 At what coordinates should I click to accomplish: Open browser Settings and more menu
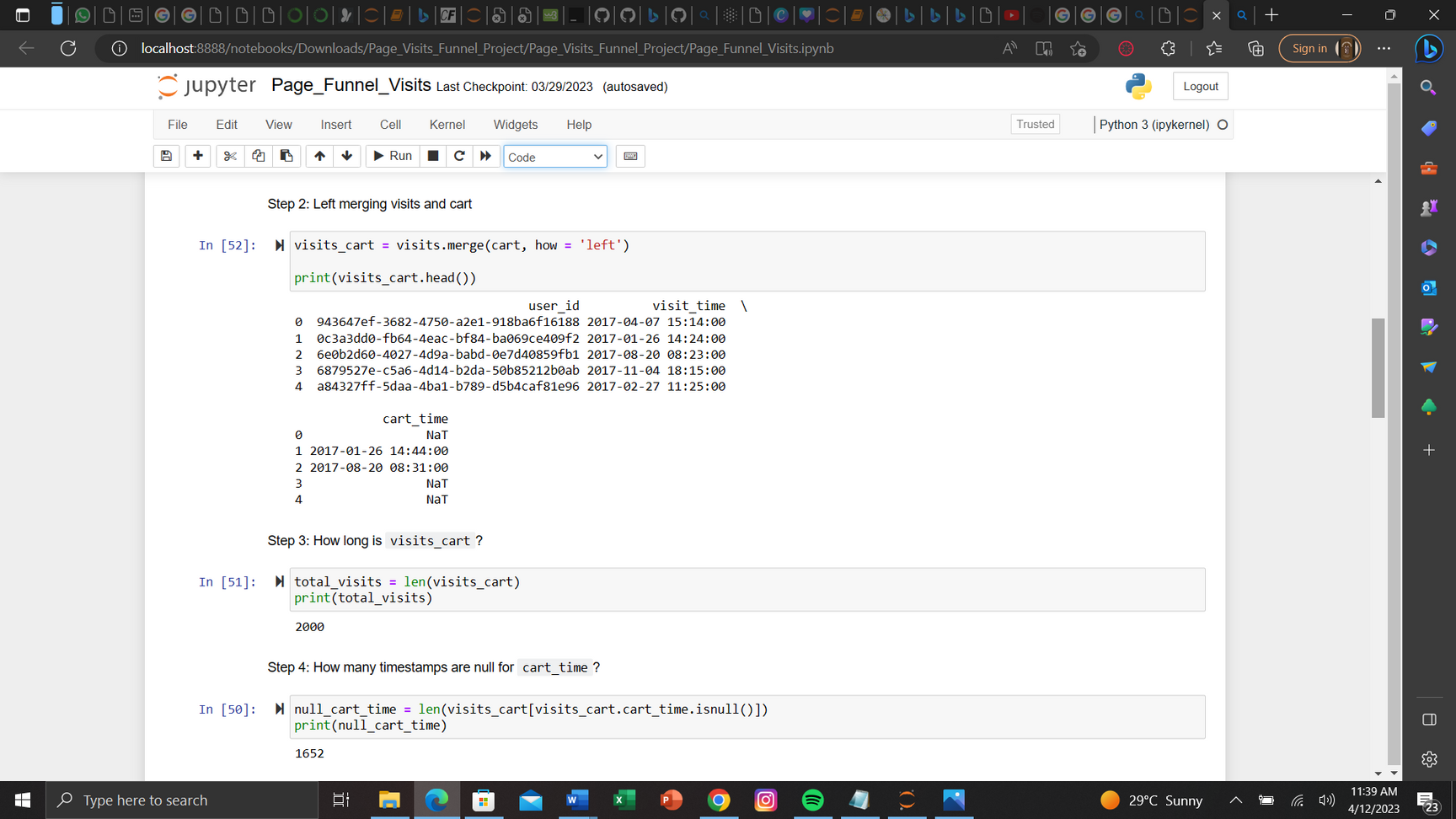[x=1384, y=48]
